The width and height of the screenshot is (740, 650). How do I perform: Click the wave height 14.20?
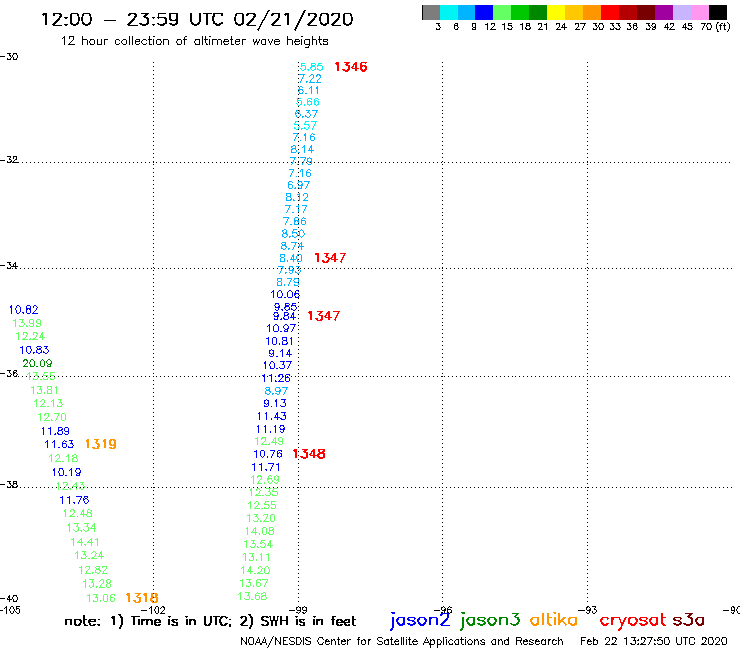click(255, 570)
